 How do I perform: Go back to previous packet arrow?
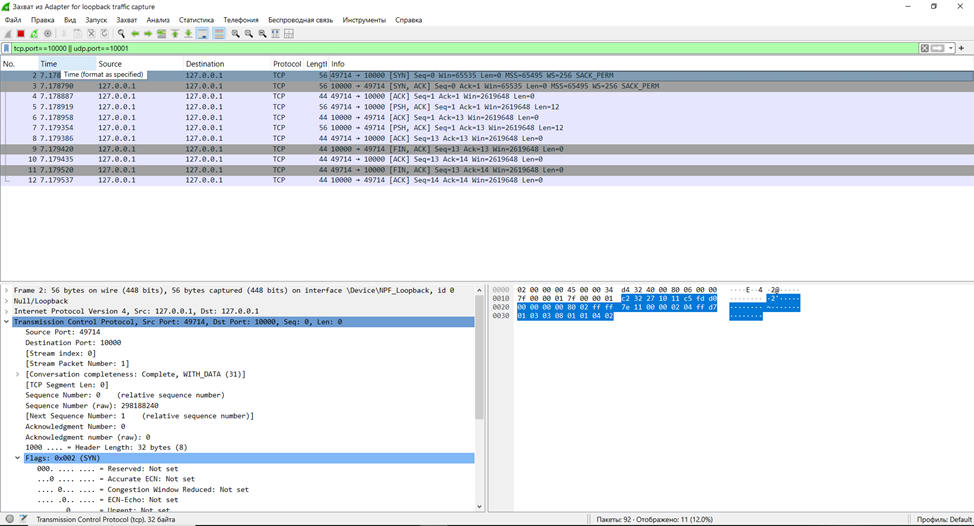[135, 33]
